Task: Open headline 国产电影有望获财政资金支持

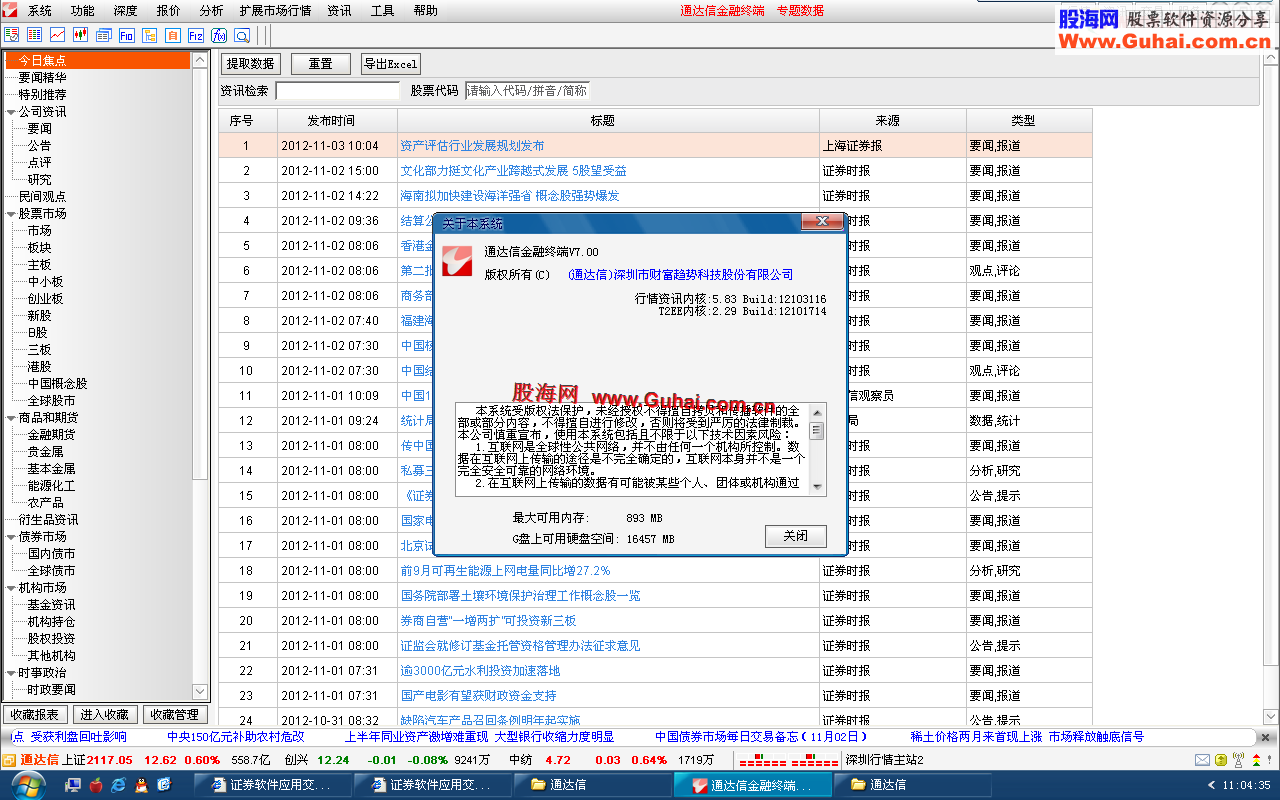Action: [x=478, y=696]
